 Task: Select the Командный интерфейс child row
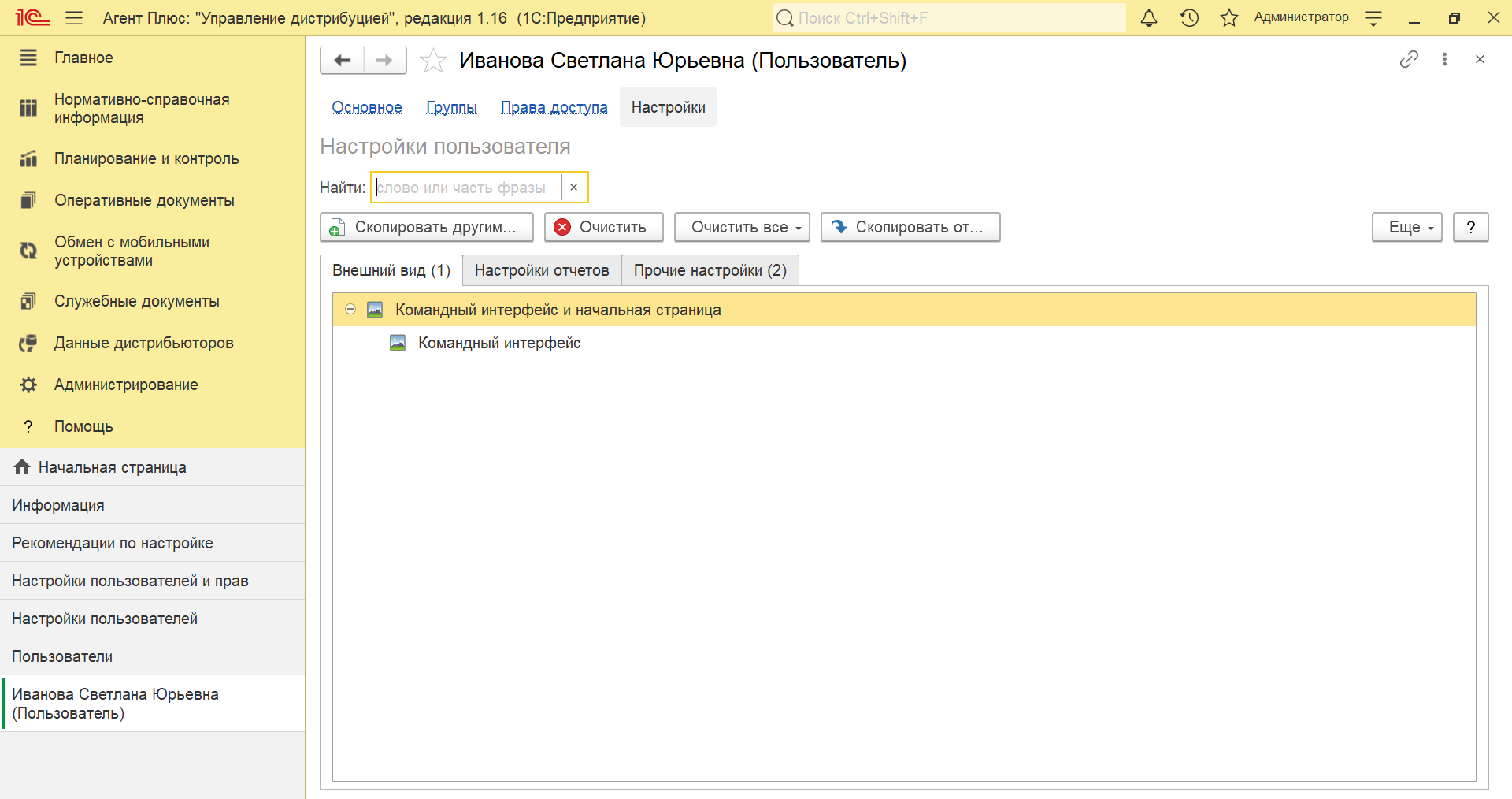pos(904,343)
